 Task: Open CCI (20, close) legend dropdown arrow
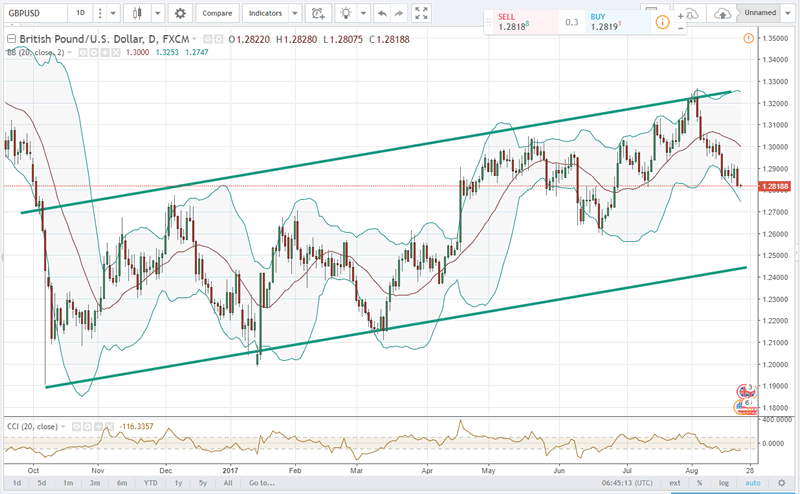pyautogui.click(x=63, y=427)
